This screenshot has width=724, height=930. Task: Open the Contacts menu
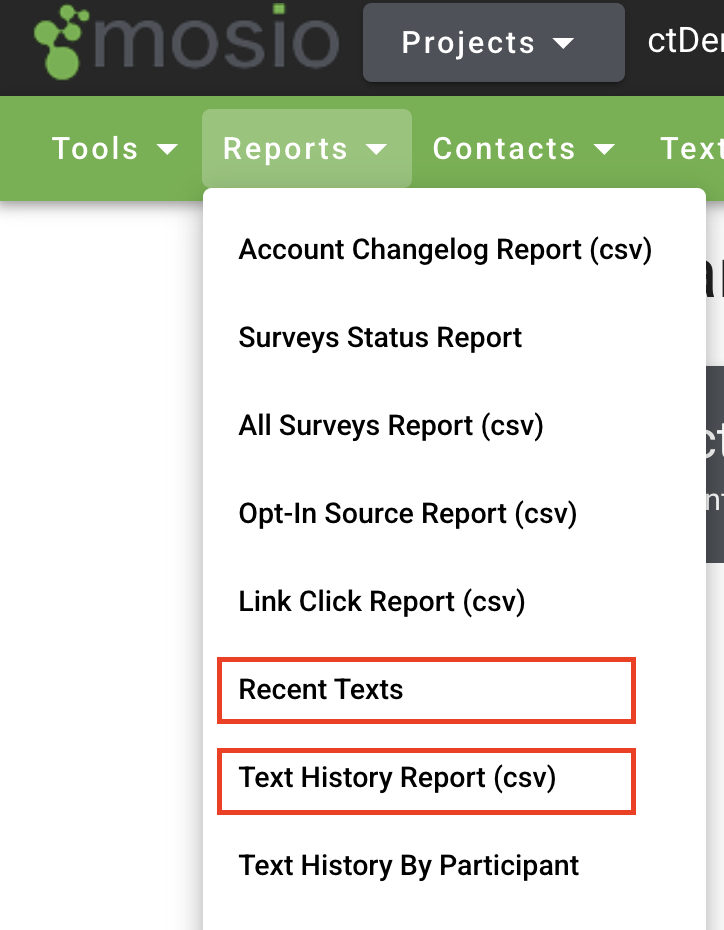[x=504, y=148]
